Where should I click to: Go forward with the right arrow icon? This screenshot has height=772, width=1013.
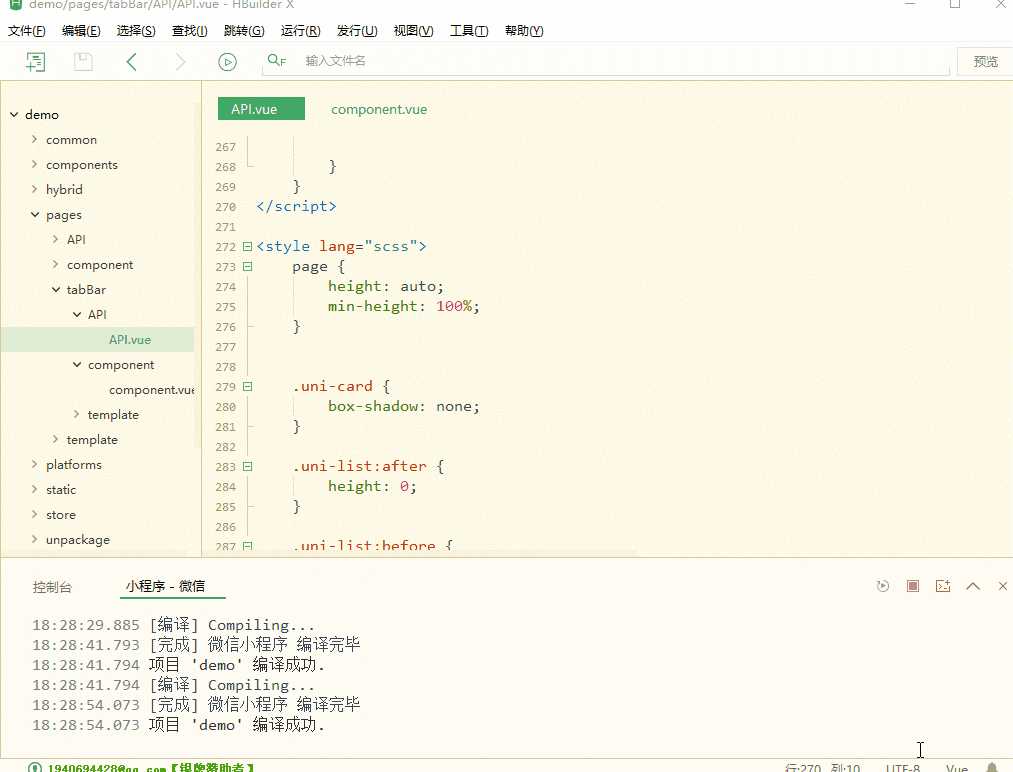180,62
